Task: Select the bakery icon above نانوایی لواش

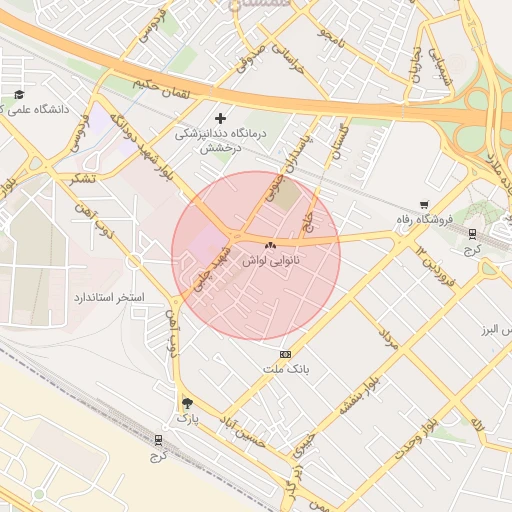Action: click(270, 246)
